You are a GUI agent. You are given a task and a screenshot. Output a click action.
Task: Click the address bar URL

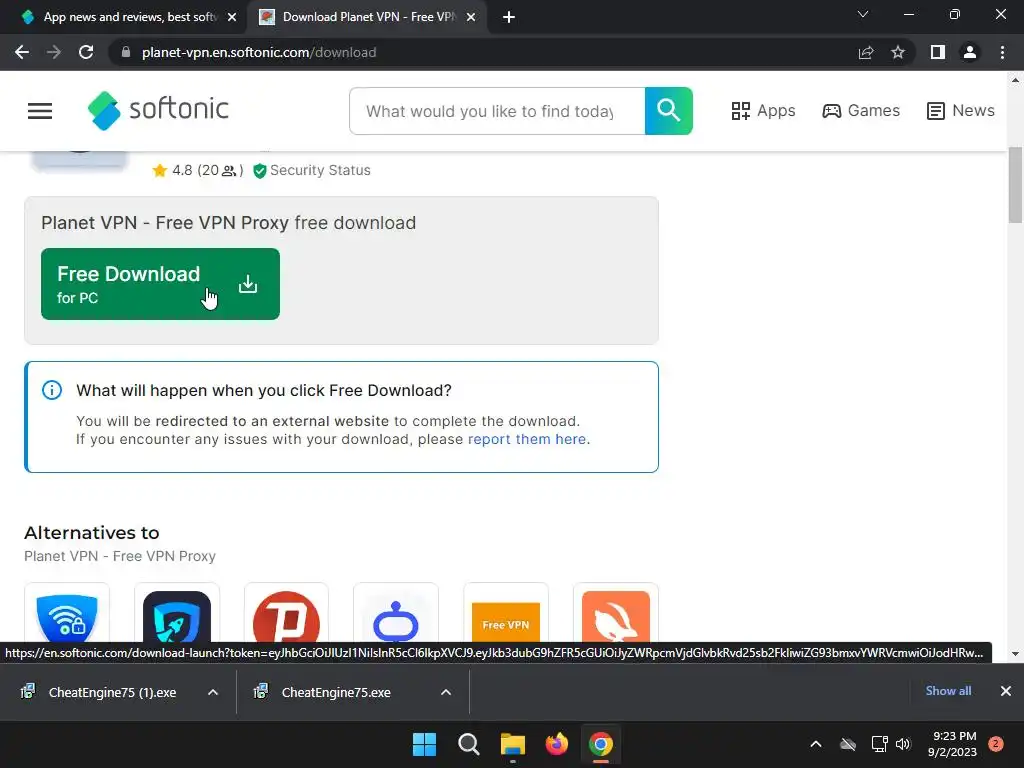(259, 52)
